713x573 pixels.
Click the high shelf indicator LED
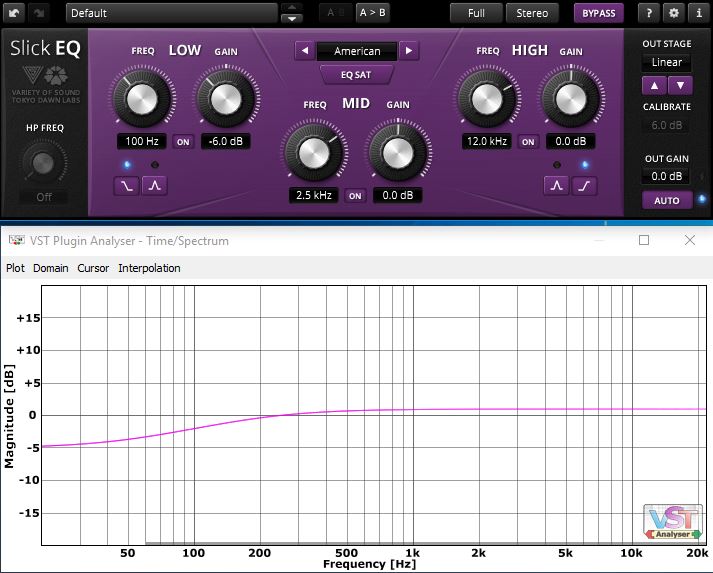[585, 165]
